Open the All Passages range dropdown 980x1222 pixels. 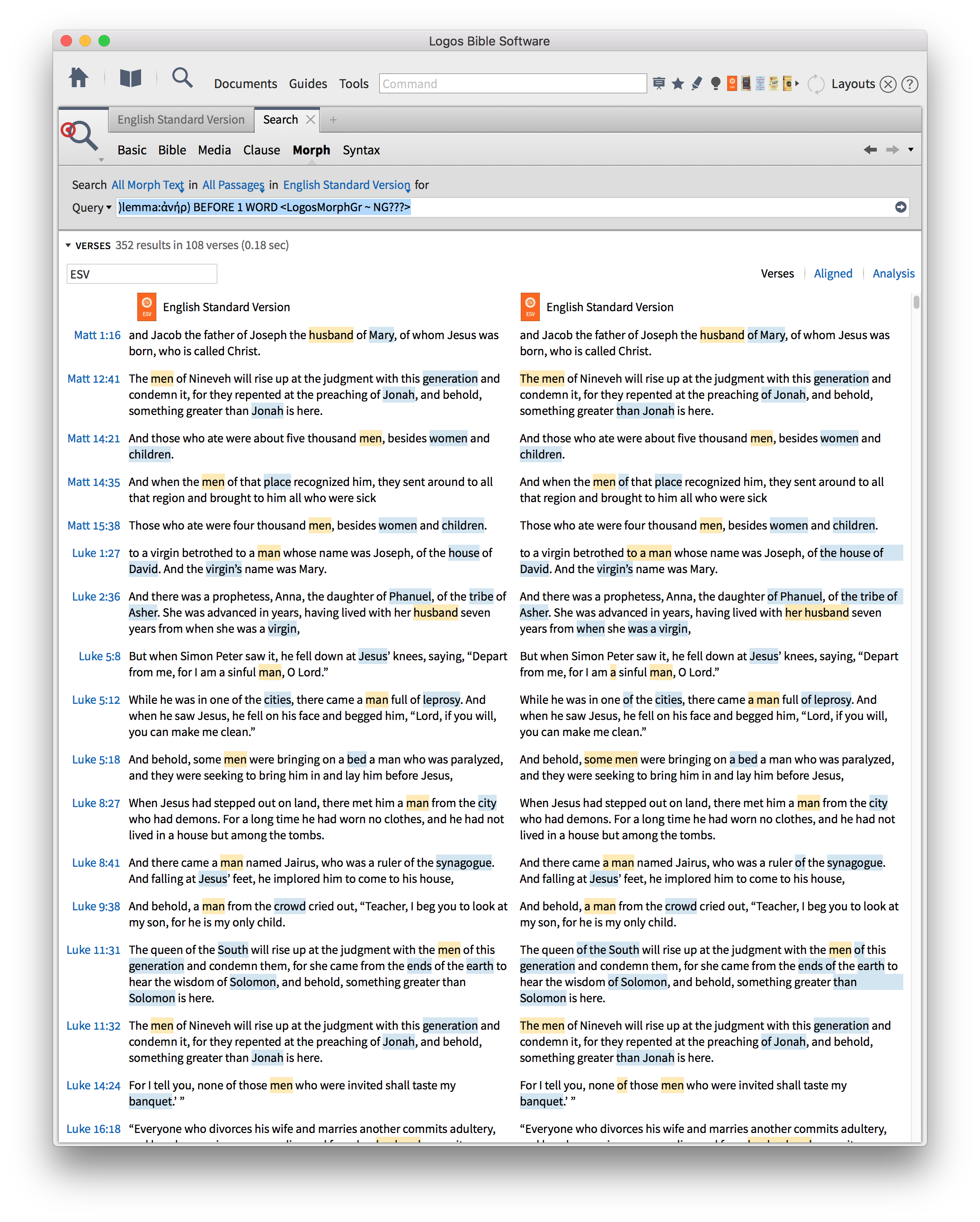pos(233,185)
